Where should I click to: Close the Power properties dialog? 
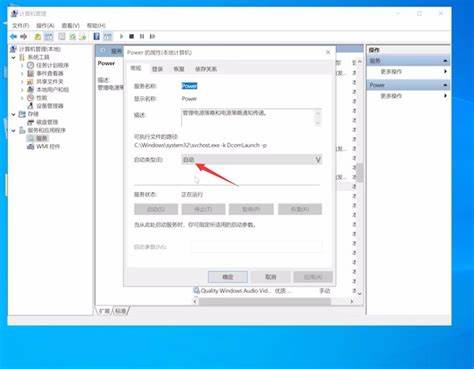(x=328, y=52)
